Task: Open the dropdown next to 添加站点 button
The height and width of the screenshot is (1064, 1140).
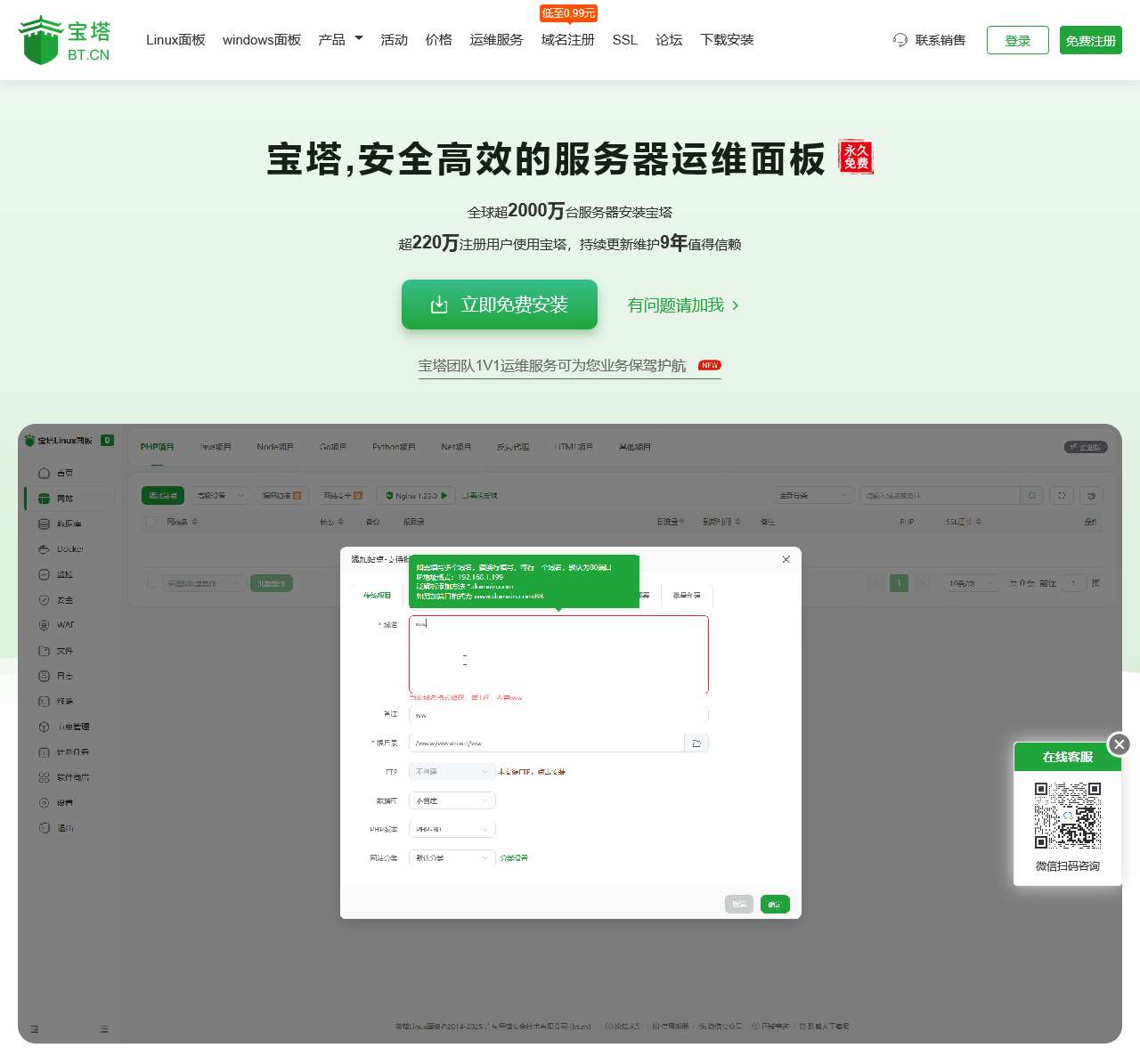Action: [218, 495]
